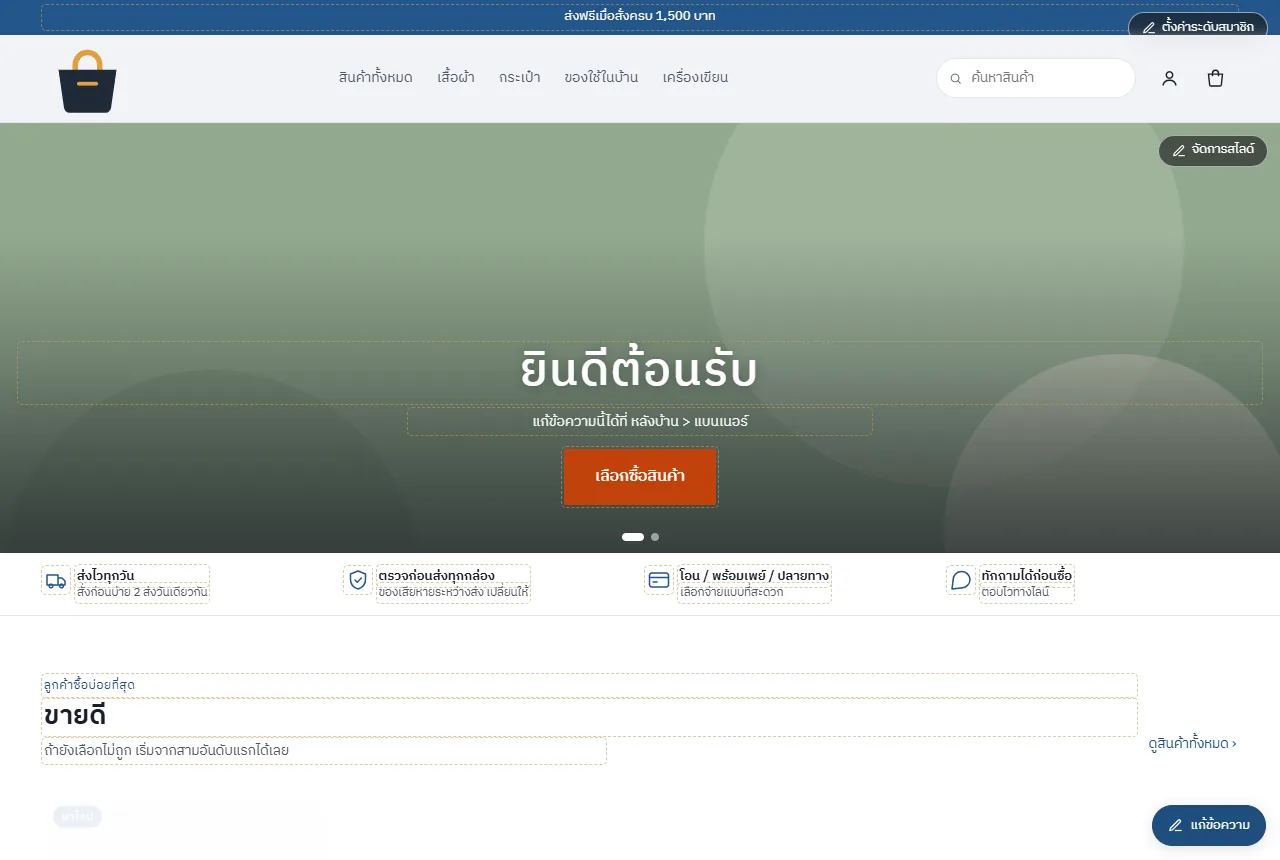
Task: Click the ถ้ายังเลือกไม่ถูก description text
Action: coord(166,750)
